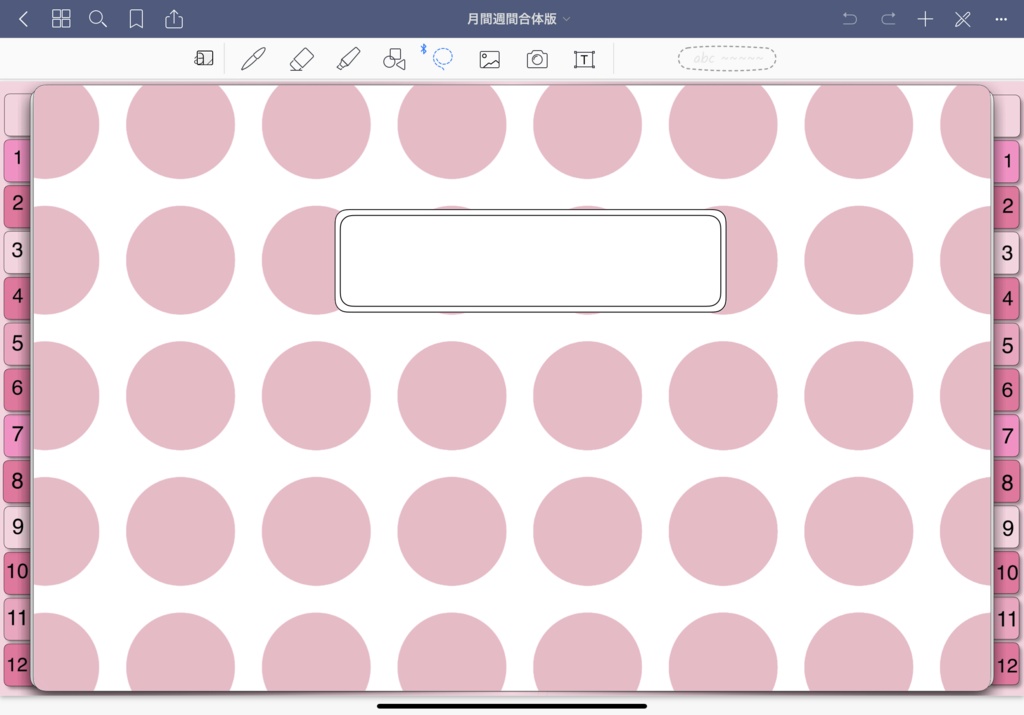
Task: Open right month tab 1
Action: [1007, 161]
